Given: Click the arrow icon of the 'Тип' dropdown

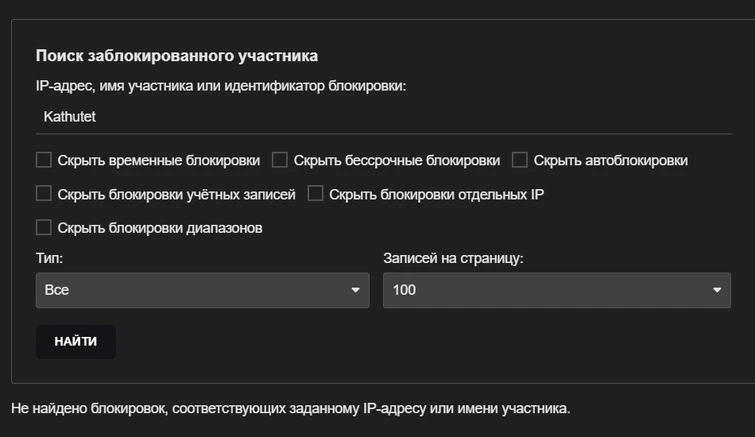Looking at the screenshot, I should click(x=355, y=290).
